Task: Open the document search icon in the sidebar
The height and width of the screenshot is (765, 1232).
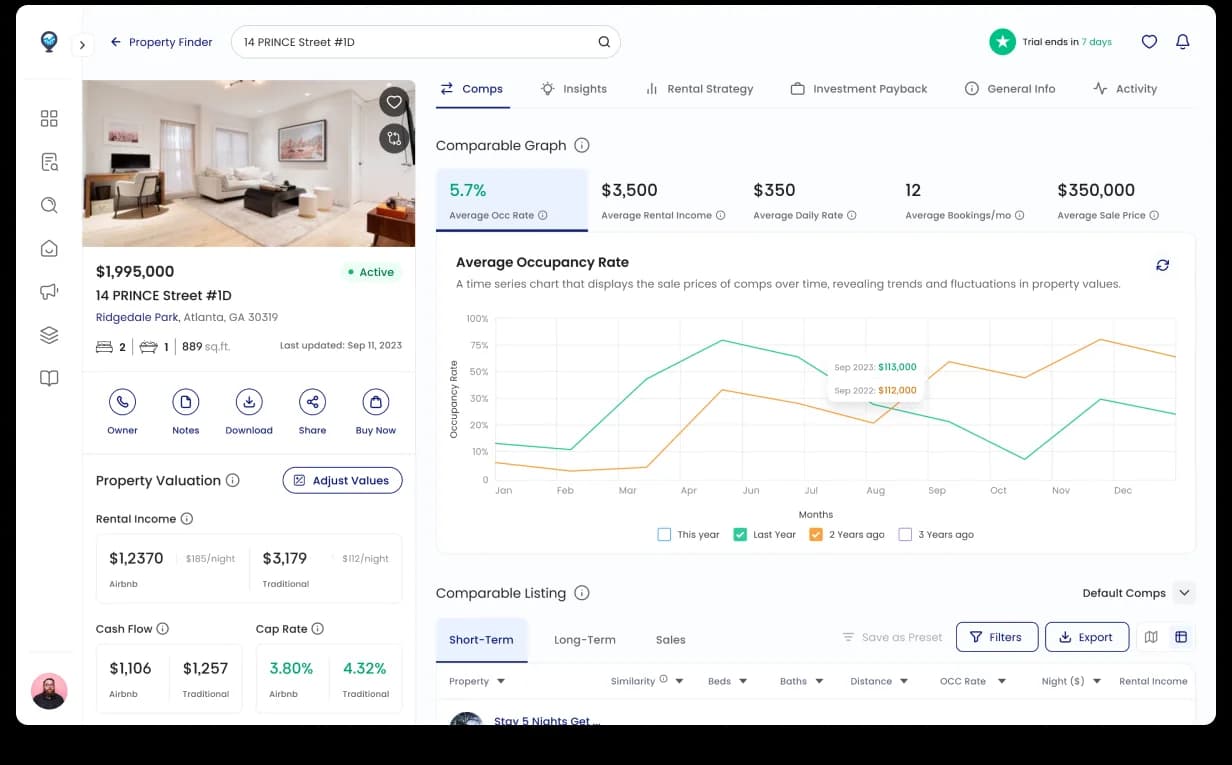Action: (x=49, y=162)
